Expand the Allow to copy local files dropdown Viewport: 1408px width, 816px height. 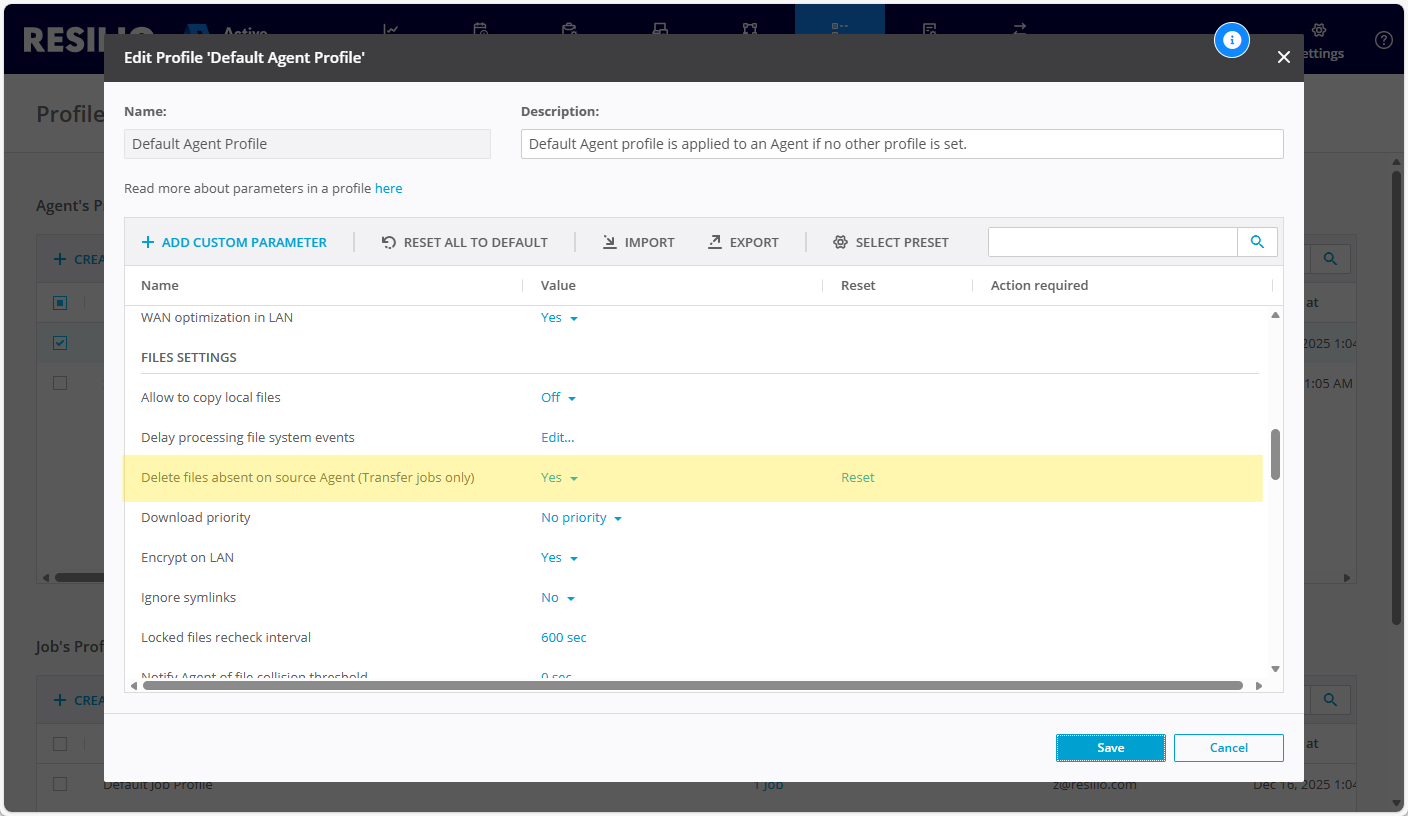point(558,398)
